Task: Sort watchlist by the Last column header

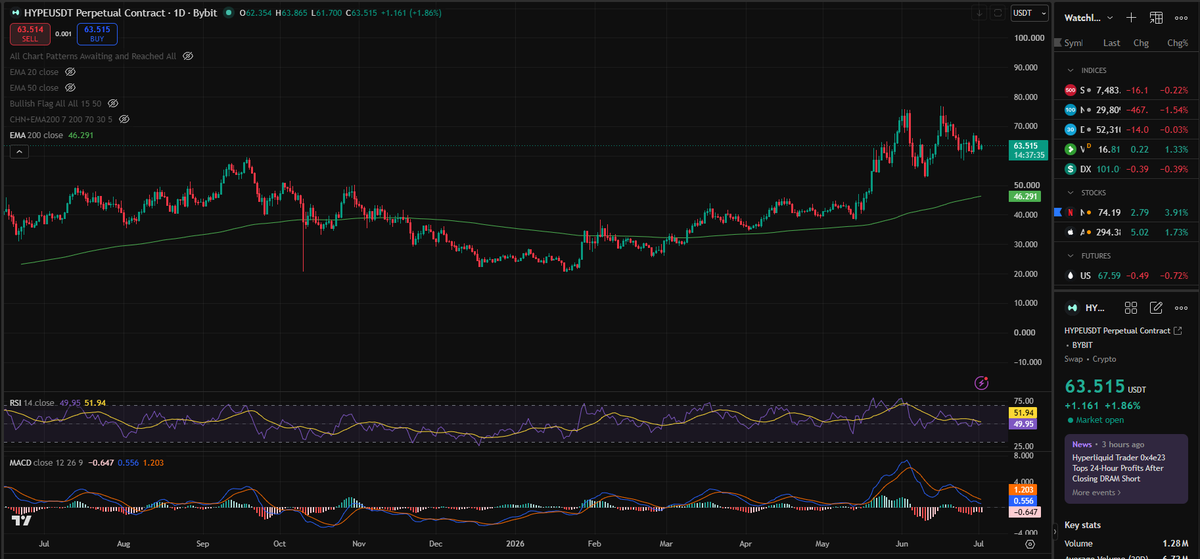Action: point(1111,43)
